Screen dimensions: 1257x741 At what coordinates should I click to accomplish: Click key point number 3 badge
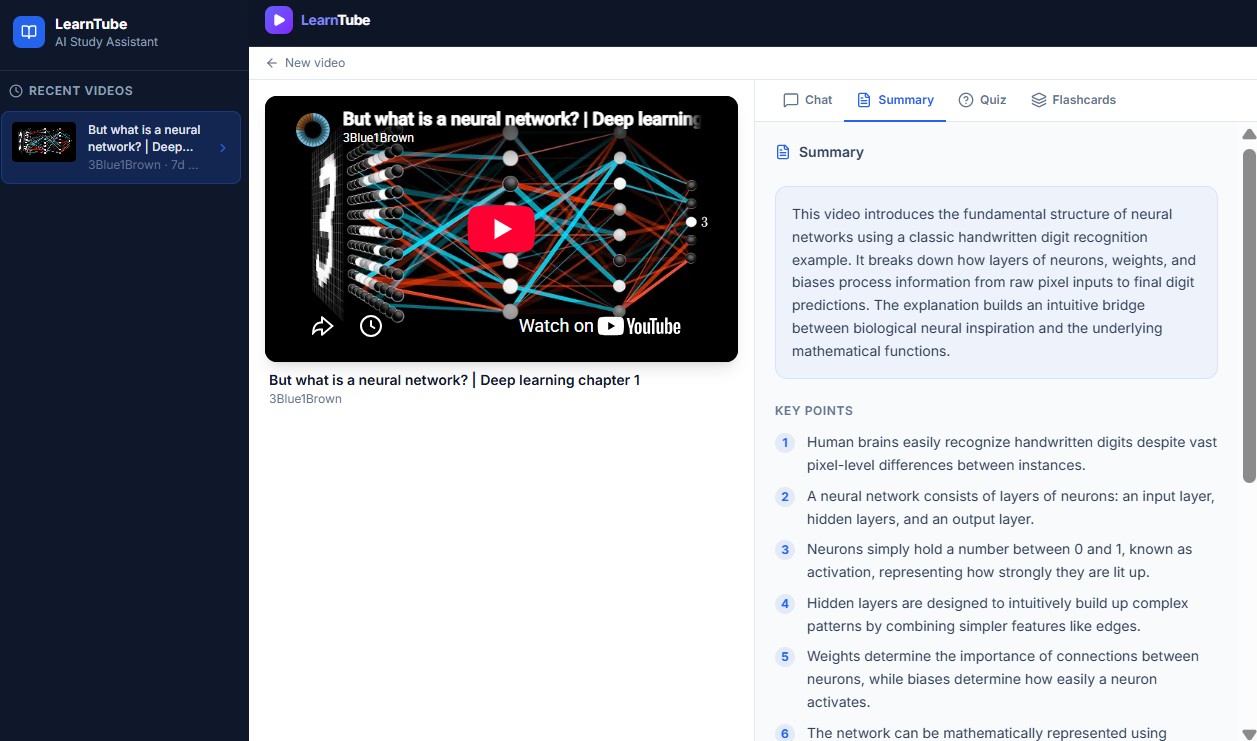point(785,550)
